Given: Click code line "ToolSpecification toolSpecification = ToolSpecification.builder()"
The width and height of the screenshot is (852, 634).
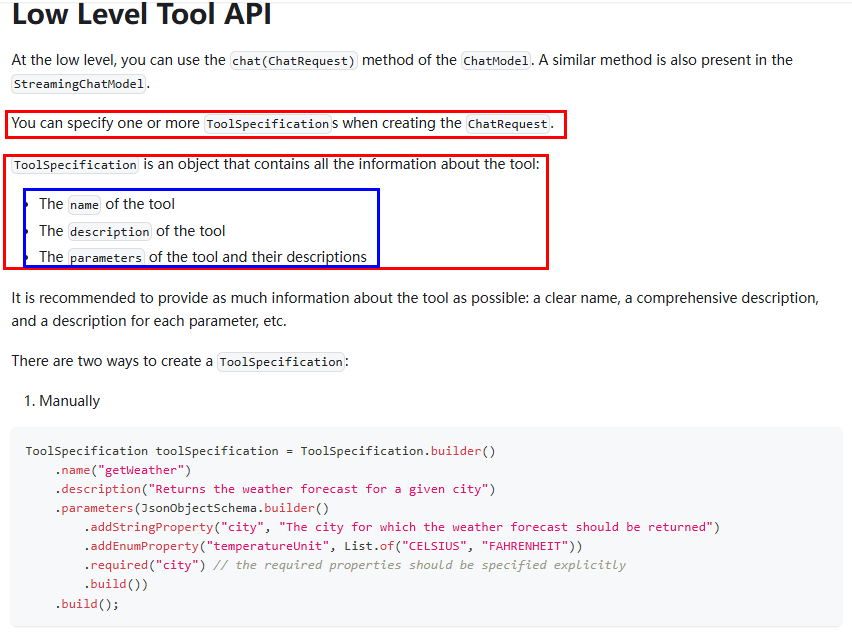Looking at the screenshot, I should click(x=260, y=451).
